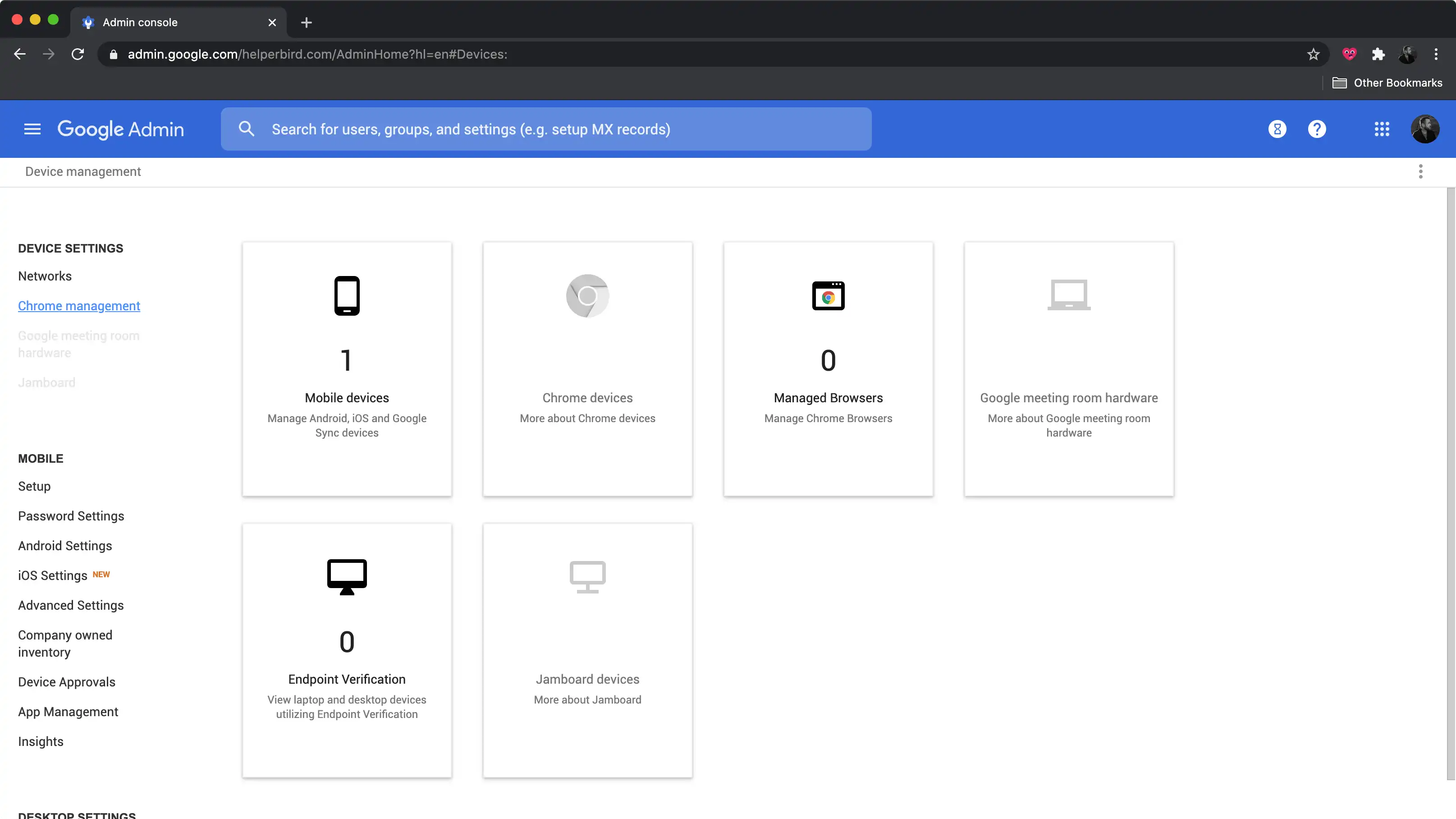The width and height of the screenshot is (1456, 819).
Task: Click the Device management breadcrumb
Action: 83,171
